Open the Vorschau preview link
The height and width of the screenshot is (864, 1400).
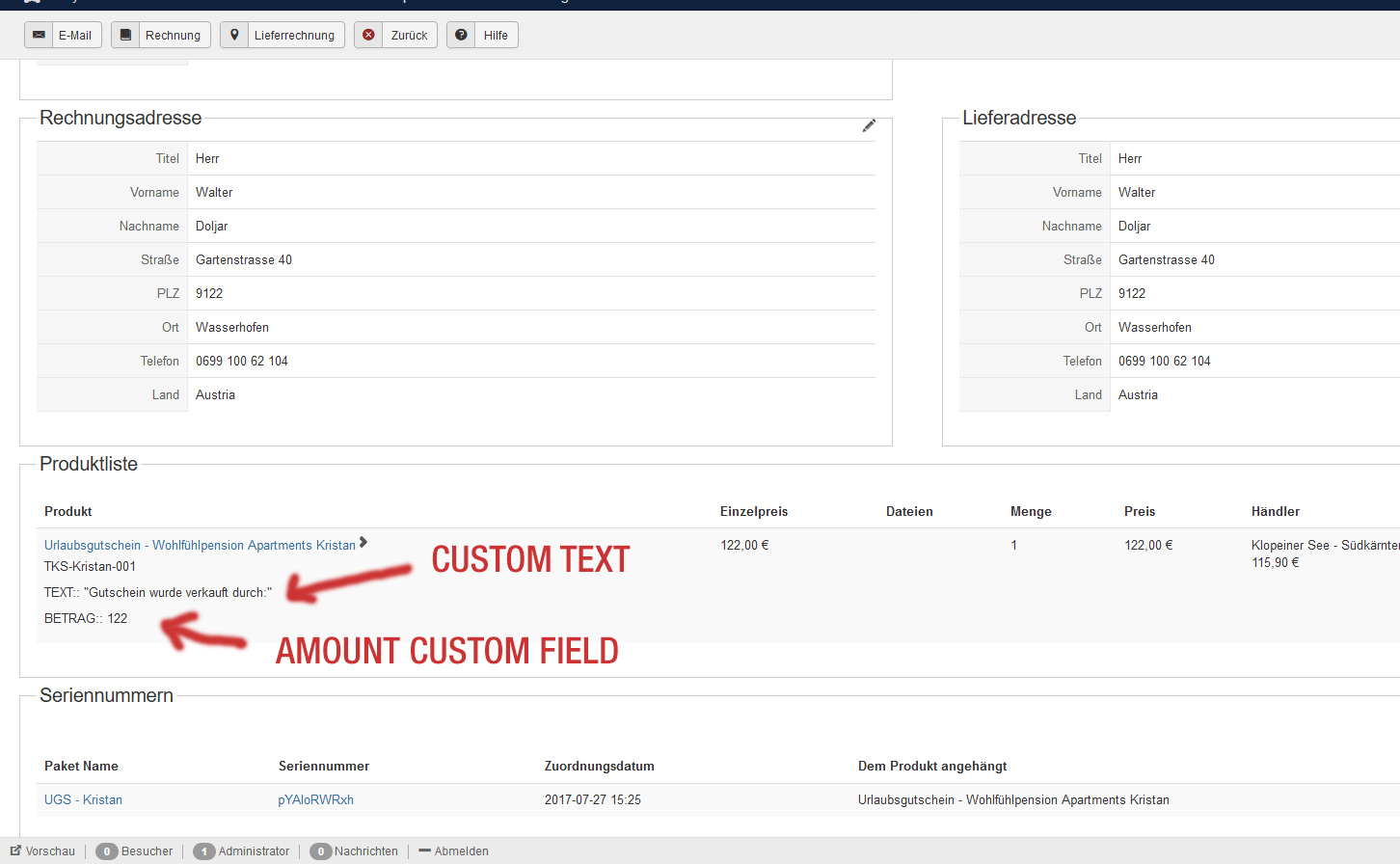pos(42,851)
